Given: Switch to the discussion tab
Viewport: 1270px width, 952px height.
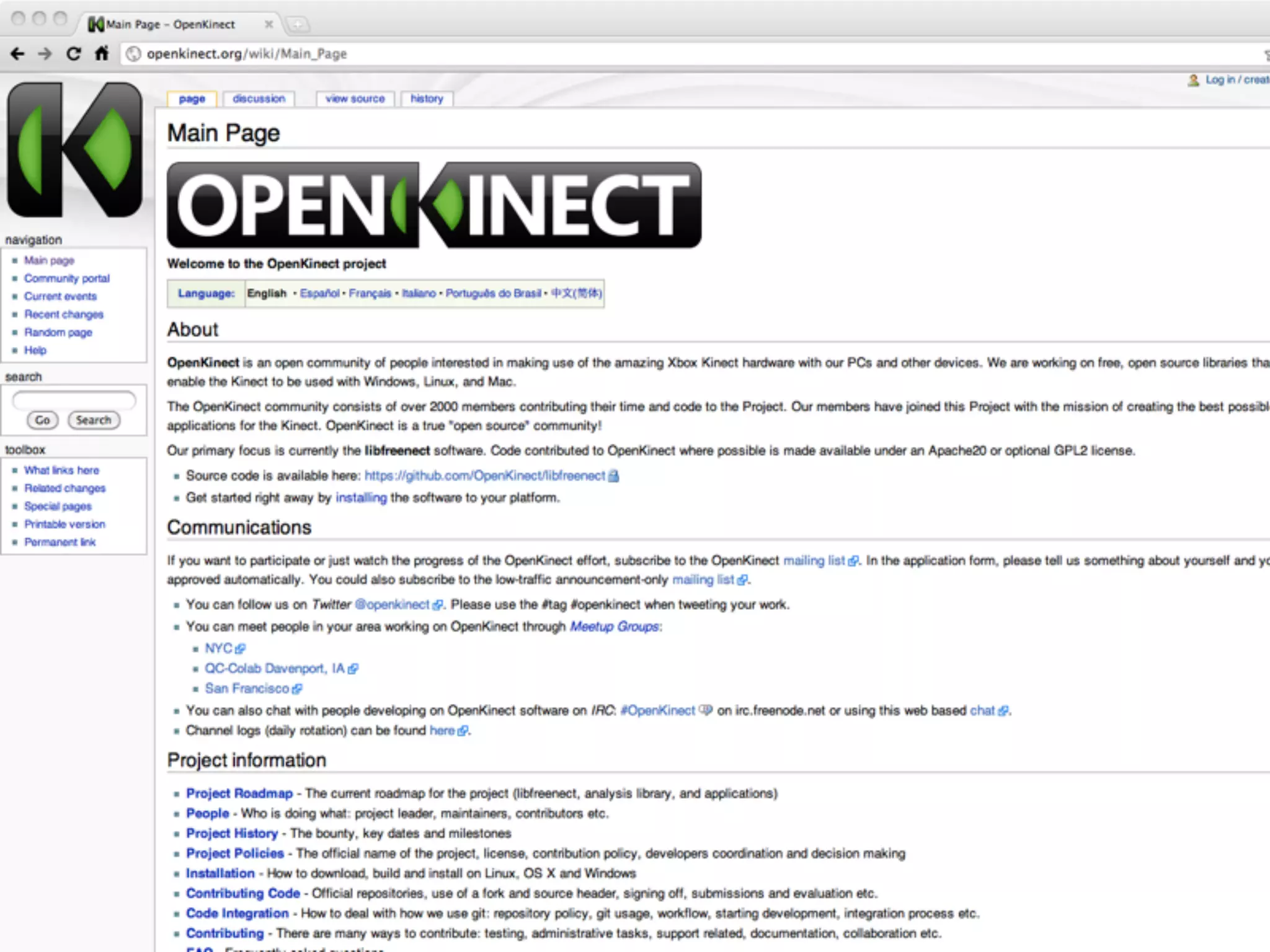Looking at the screenshot, I should [x=259, y=99].
